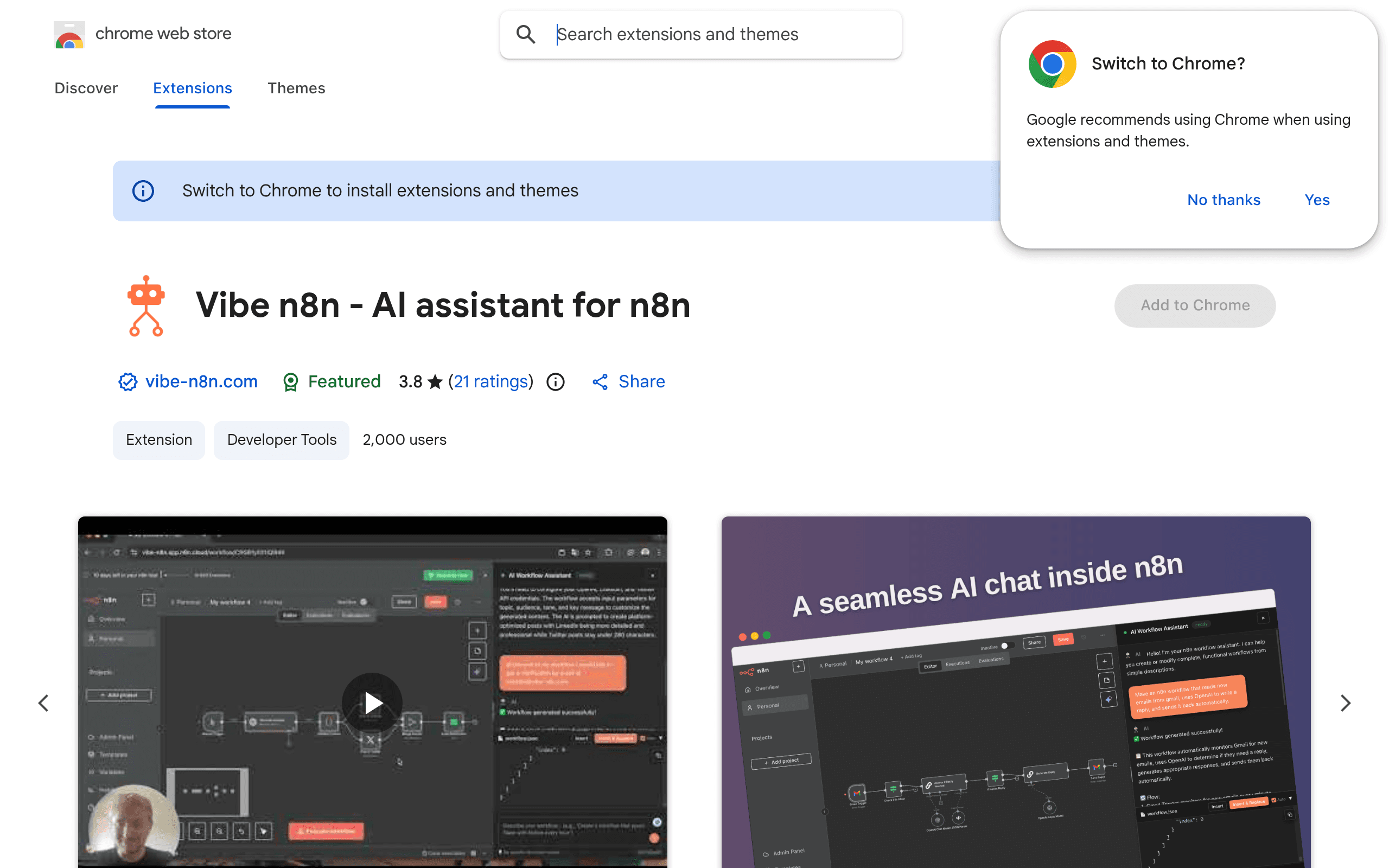
Task: Click the "chrome web store" title text
Action: click(x=163, y=34)
